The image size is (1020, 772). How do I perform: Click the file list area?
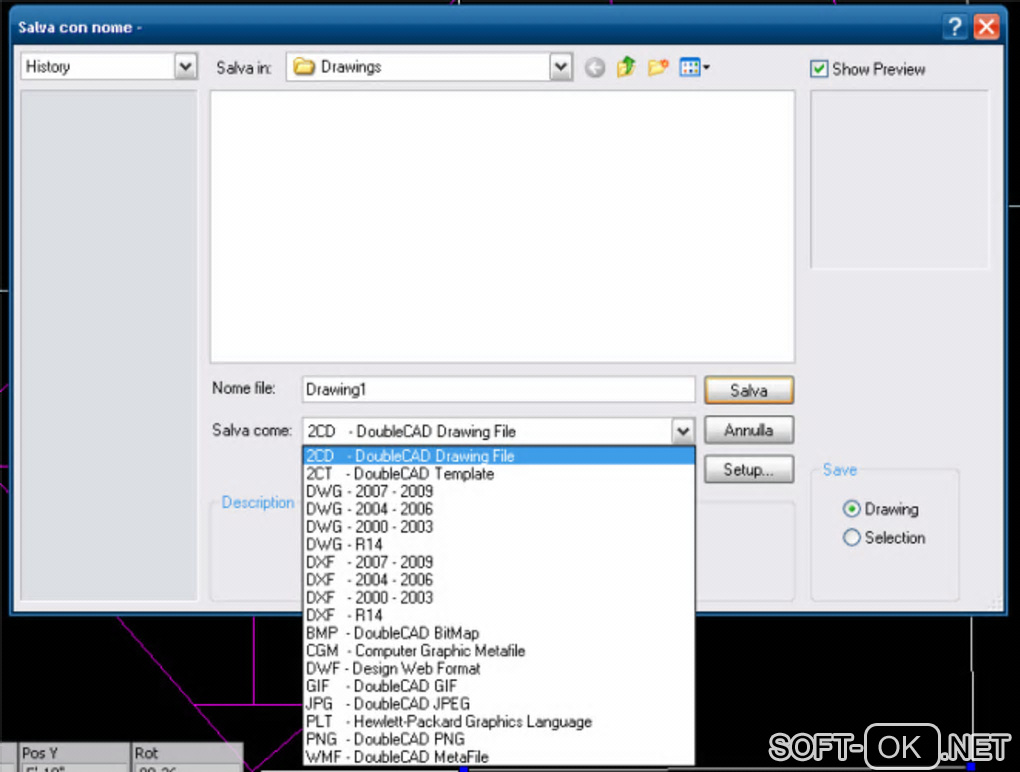(502, 226)
